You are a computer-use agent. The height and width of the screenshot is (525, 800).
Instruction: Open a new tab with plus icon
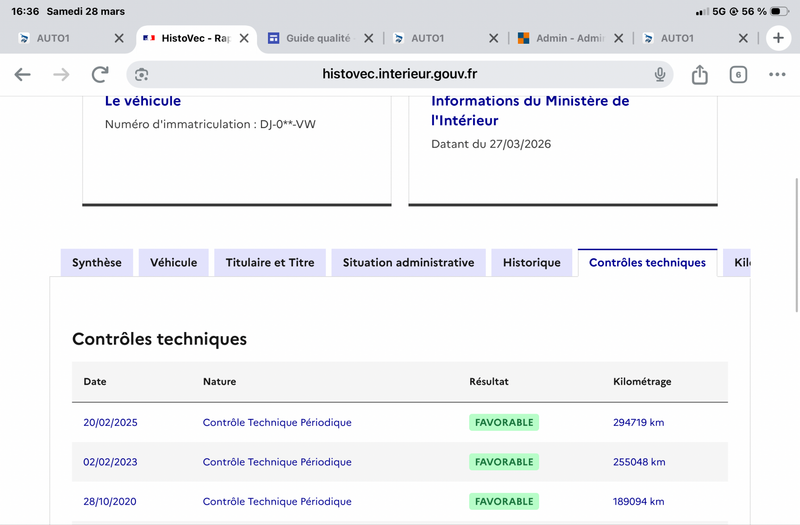777,38
